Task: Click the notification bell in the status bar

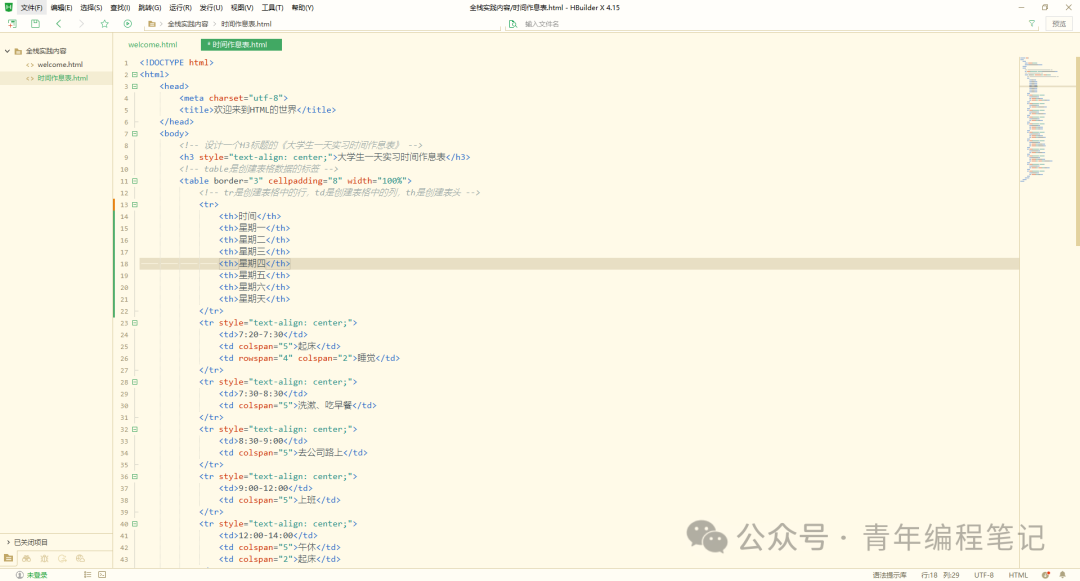Action: click(1063, 575)
